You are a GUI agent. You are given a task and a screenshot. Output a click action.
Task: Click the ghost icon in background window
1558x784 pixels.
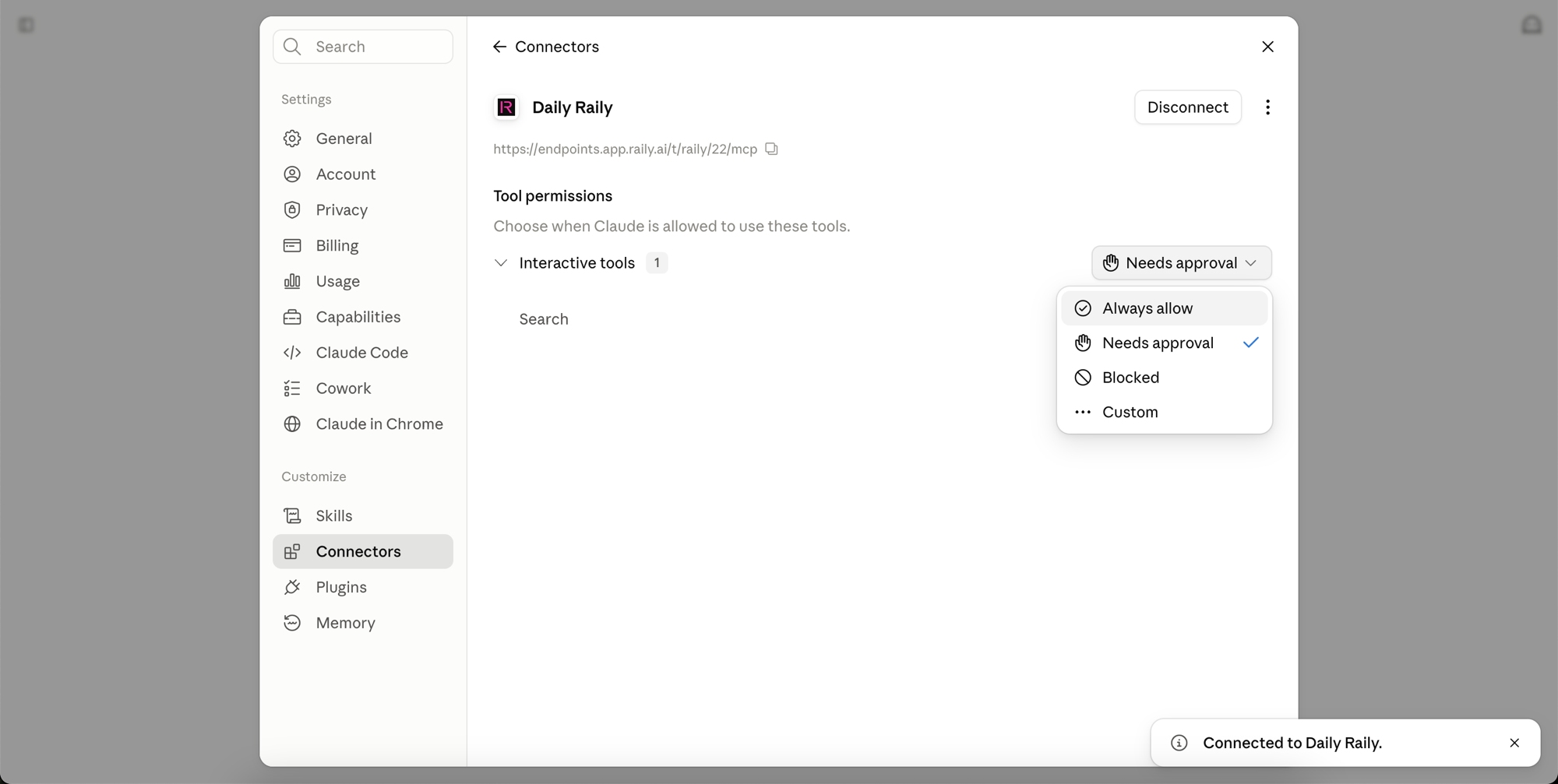[1532, 25]
